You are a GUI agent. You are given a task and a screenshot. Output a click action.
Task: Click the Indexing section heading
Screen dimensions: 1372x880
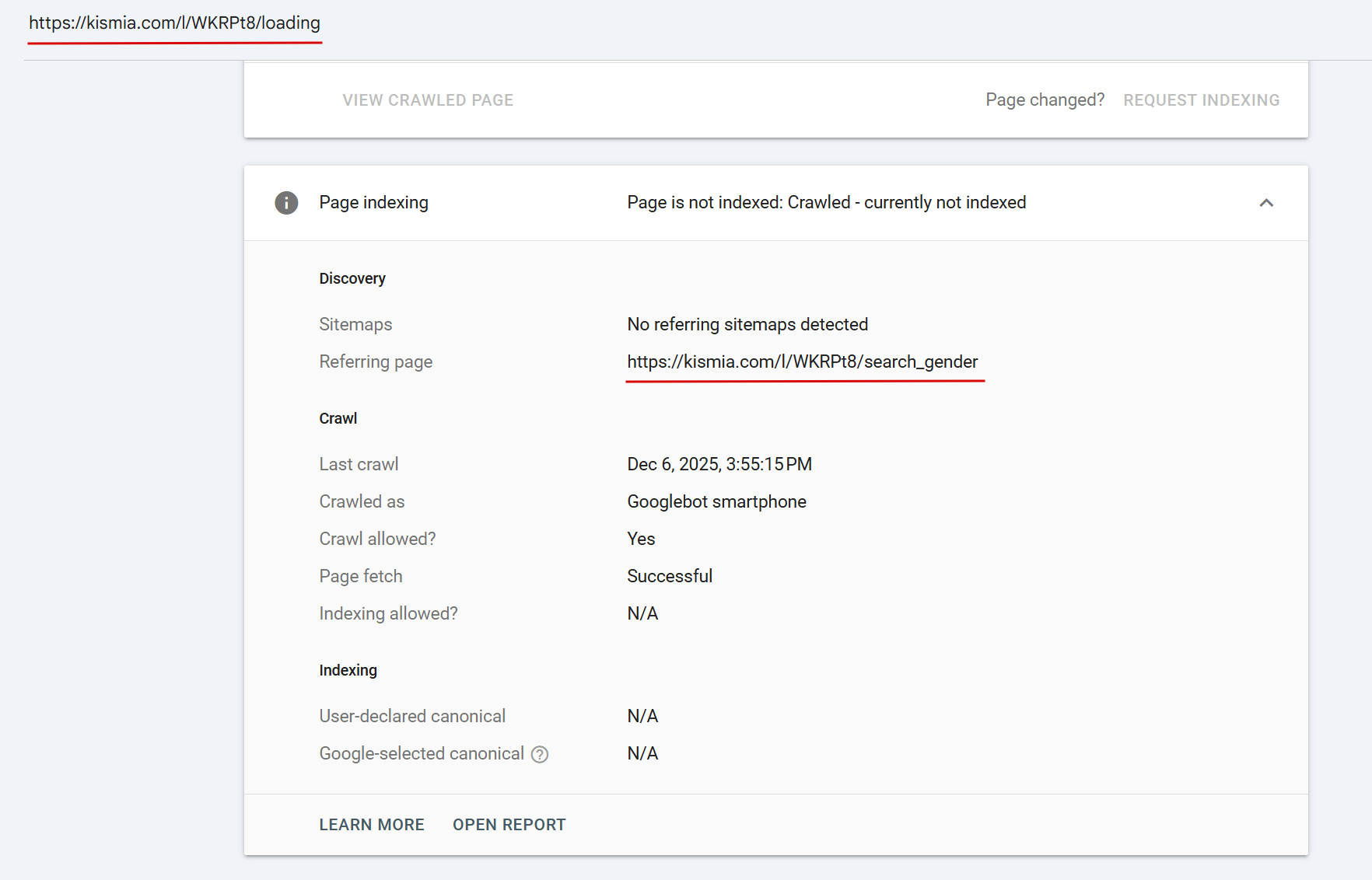[x=348, y=671]
